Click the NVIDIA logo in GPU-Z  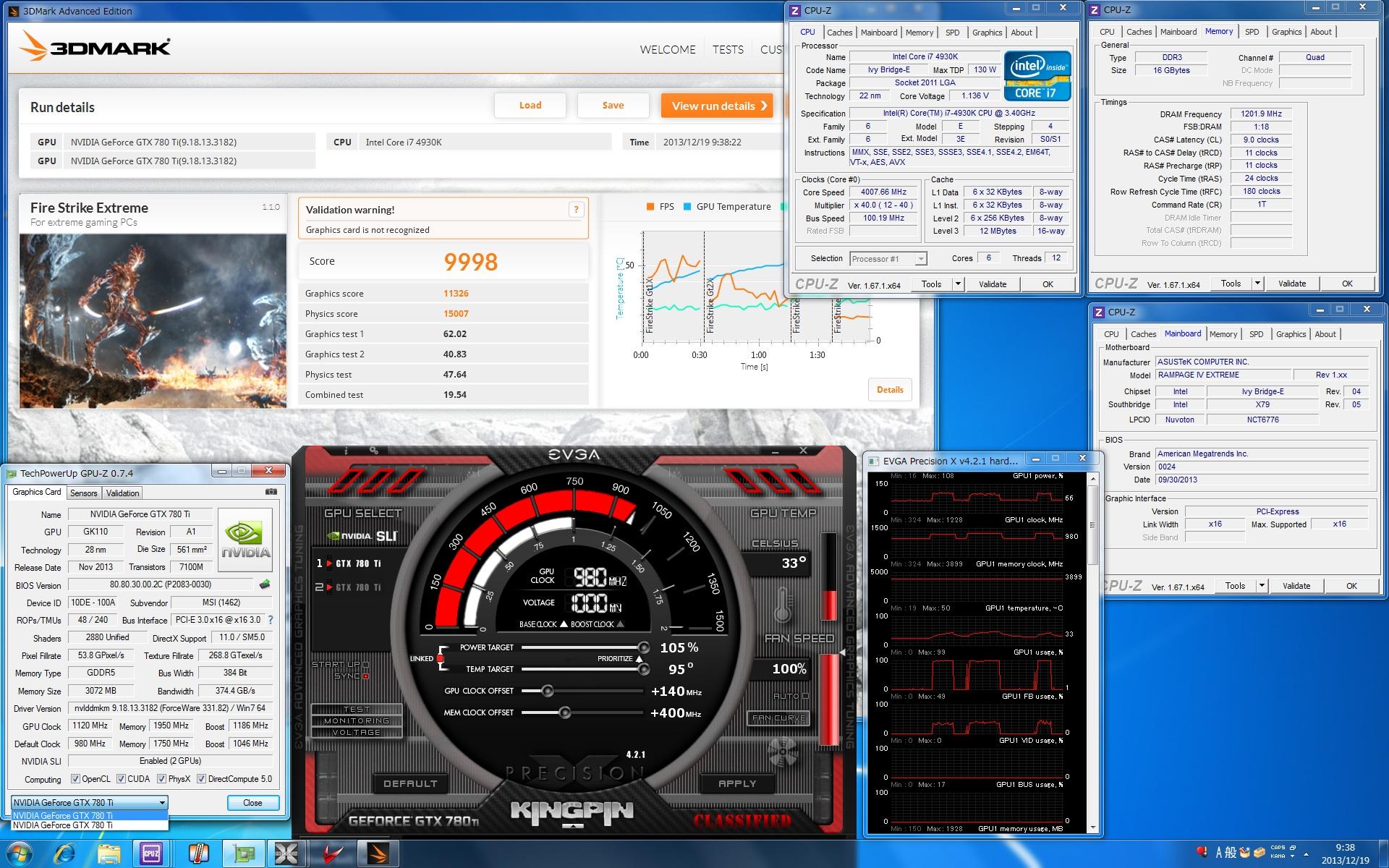245,541
